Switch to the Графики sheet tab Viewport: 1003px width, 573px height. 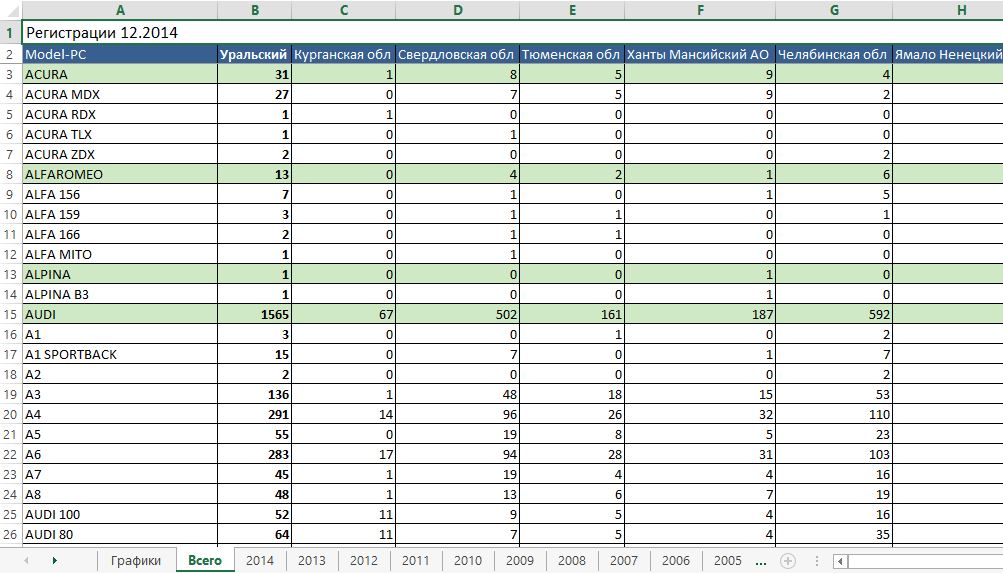tap(136, 561)
